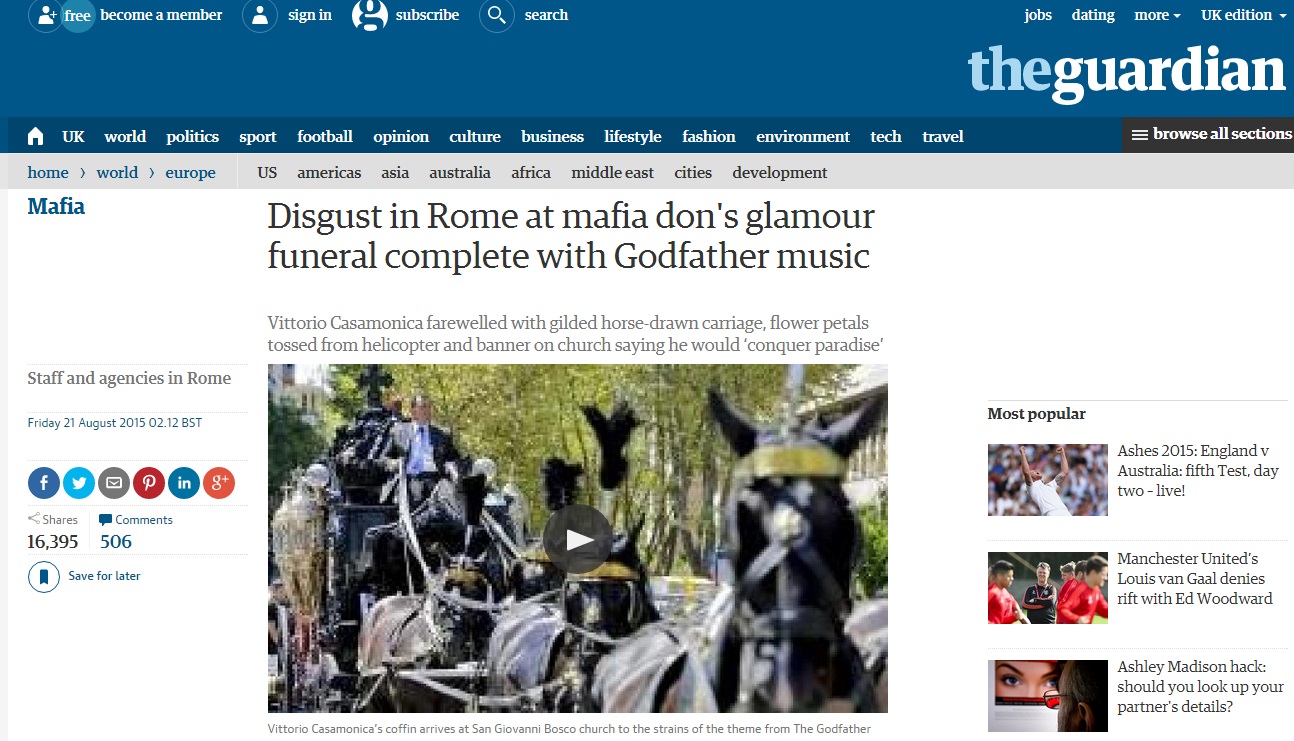This screenshot has height=741, width=1294.
Task: Click the Mafia topic link
Action: pos(56,207)
